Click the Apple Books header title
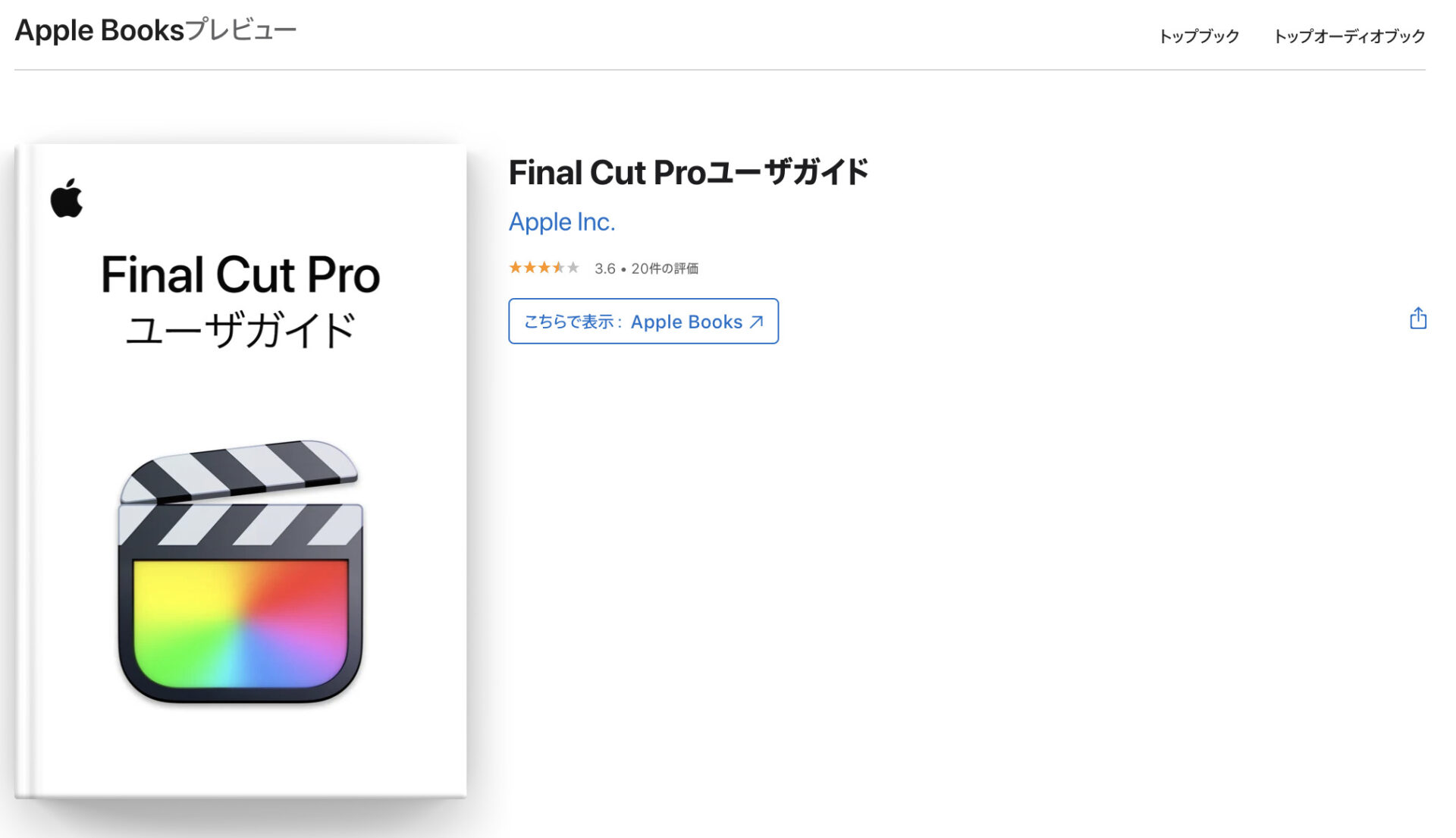Viewport: 1456px width, 838px height. [99, 30]
